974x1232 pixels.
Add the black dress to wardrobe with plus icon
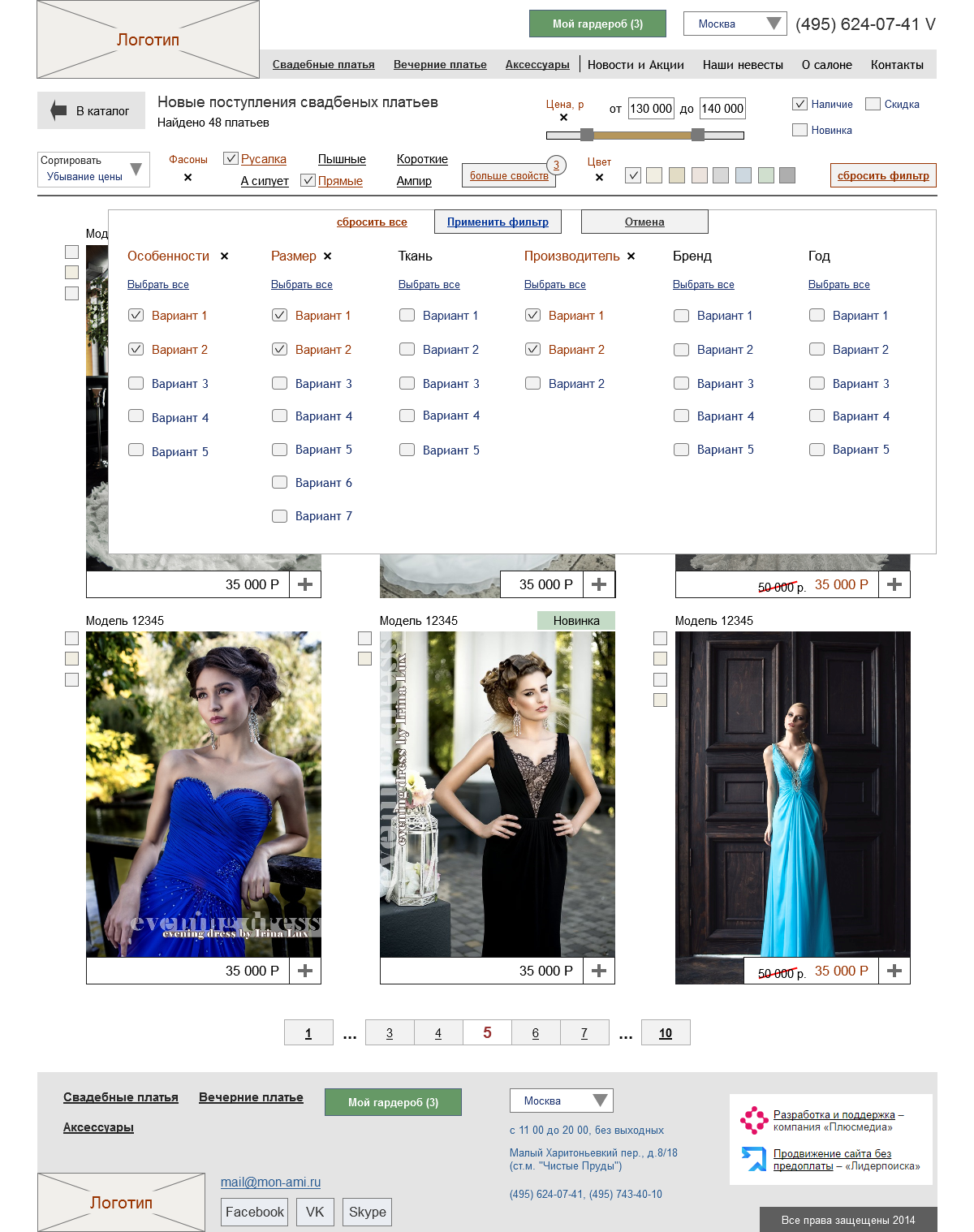pos(599,971)
